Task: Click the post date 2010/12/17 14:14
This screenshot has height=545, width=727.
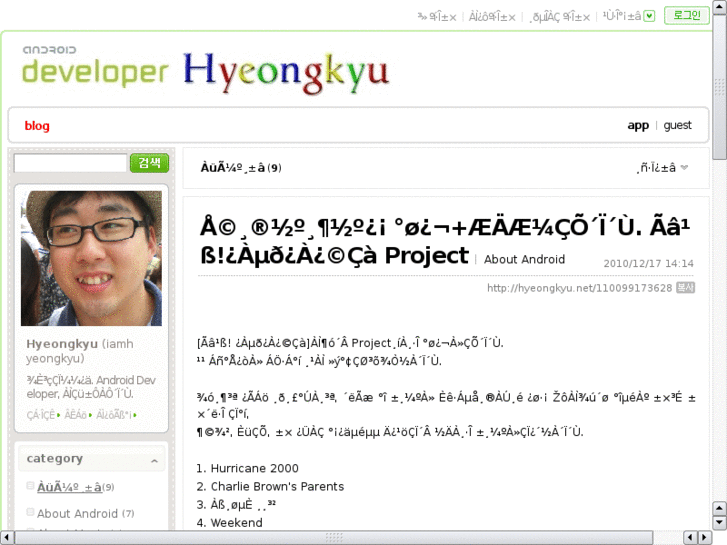Action: coord(648,263)
